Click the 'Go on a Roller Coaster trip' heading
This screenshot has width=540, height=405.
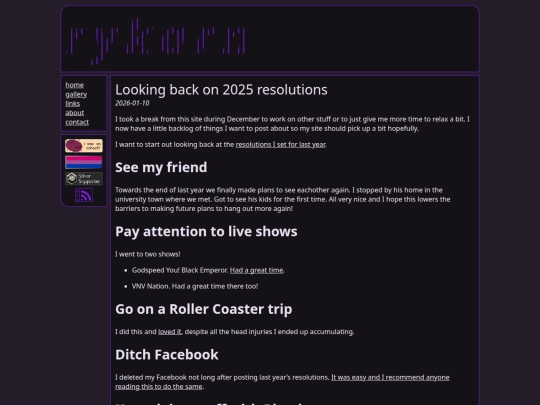click(204, 309)
